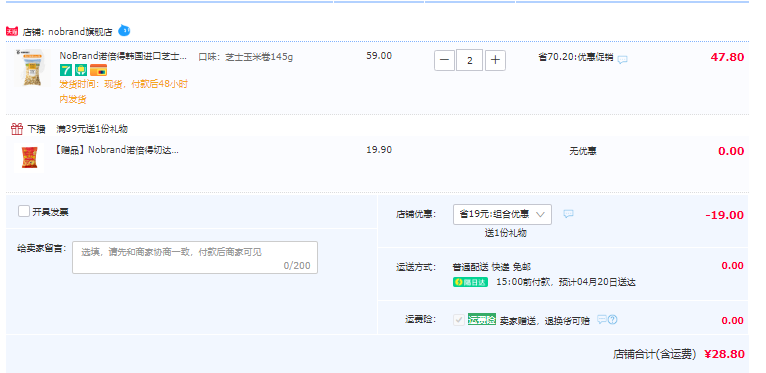Expand the 省19元:组合优惠 dropdown
The width and height of the screenshot is (766, 373).
point(502,214)
